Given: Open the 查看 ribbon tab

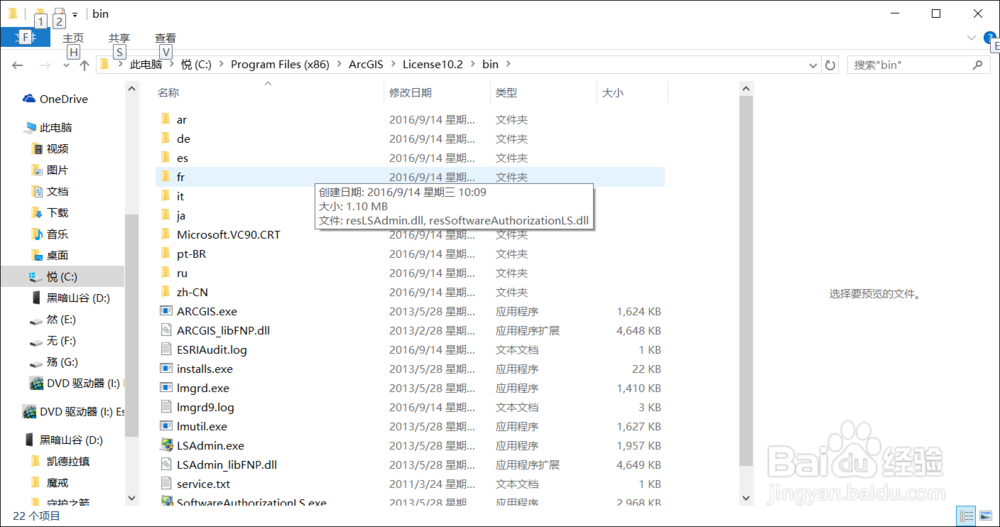Looking at the screenshot, I should 165,38.
